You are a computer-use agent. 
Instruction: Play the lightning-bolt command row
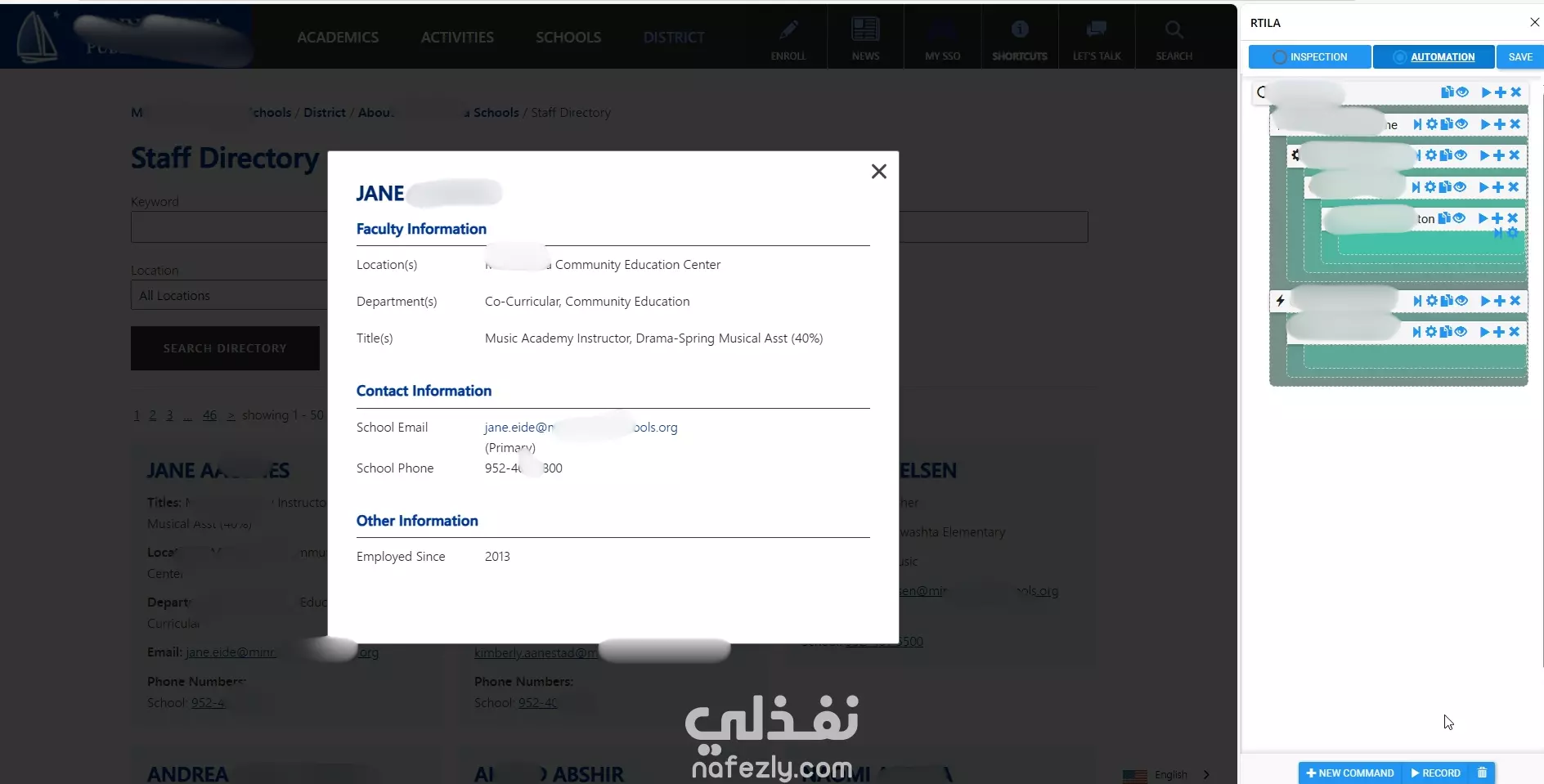point(1485,301)
